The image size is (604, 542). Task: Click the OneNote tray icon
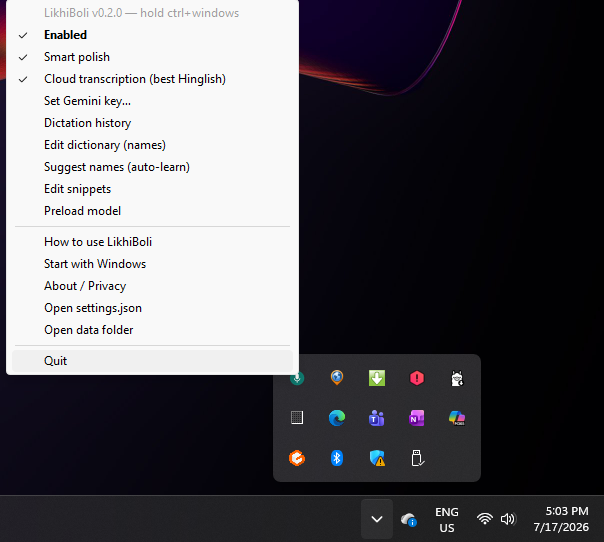(x=417, y=418)
